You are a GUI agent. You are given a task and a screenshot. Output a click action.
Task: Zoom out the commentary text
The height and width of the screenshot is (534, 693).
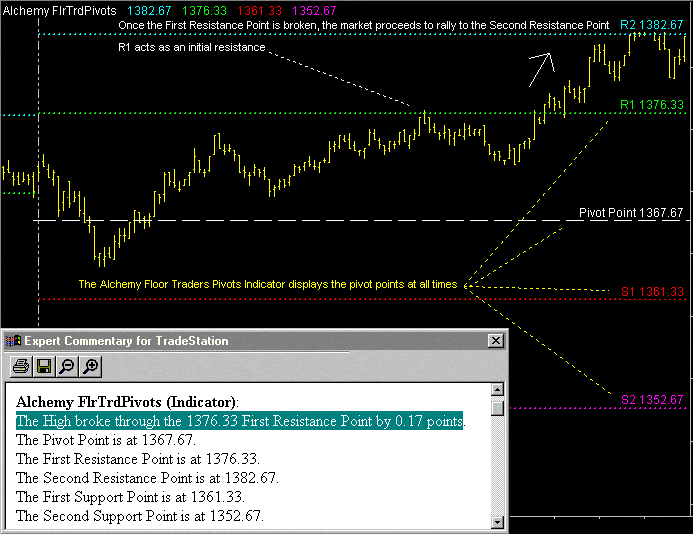(x=67, y=366)
